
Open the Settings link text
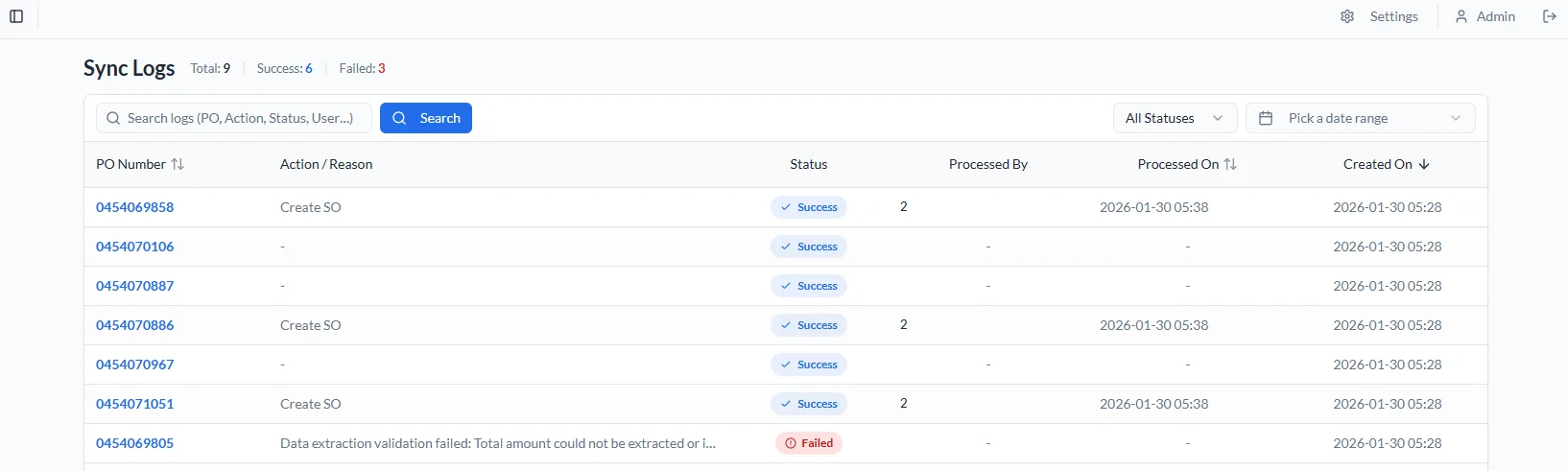tap(1393, 16)
